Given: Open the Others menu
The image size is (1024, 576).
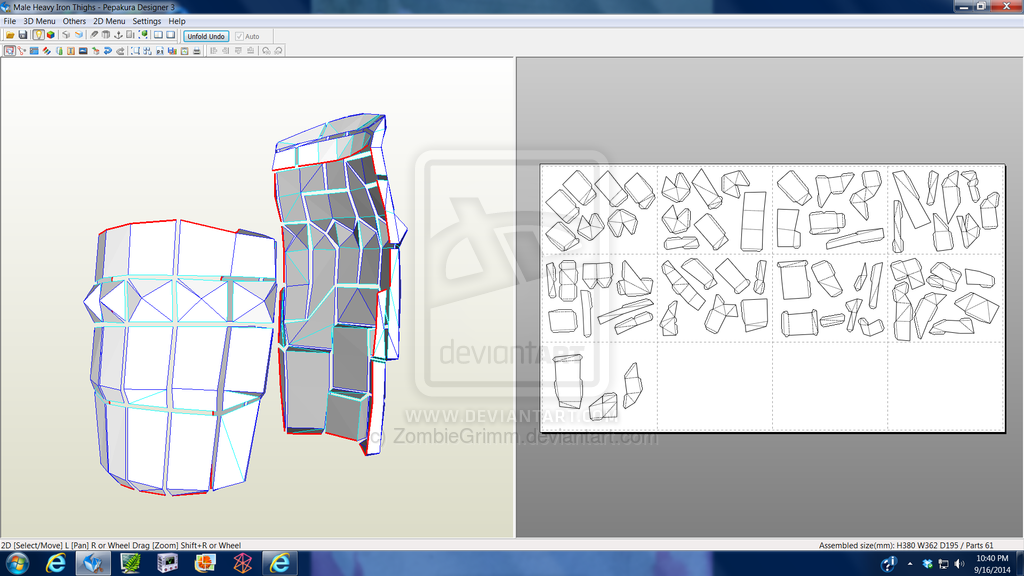Looking at the screenshot, I should 74,21.
